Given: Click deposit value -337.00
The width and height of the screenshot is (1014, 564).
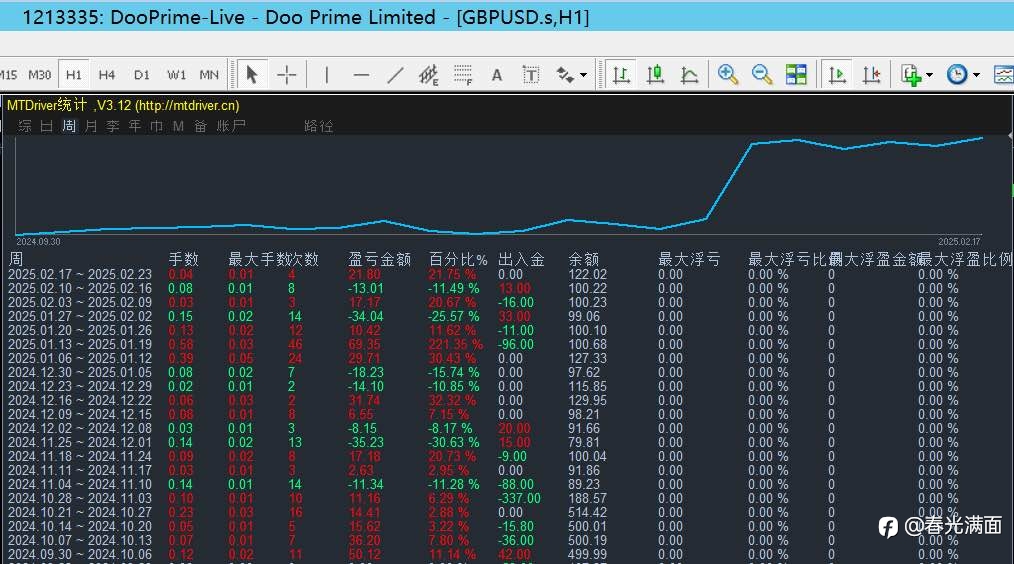Looking at the screenshot, I should (x=519, y=498).
